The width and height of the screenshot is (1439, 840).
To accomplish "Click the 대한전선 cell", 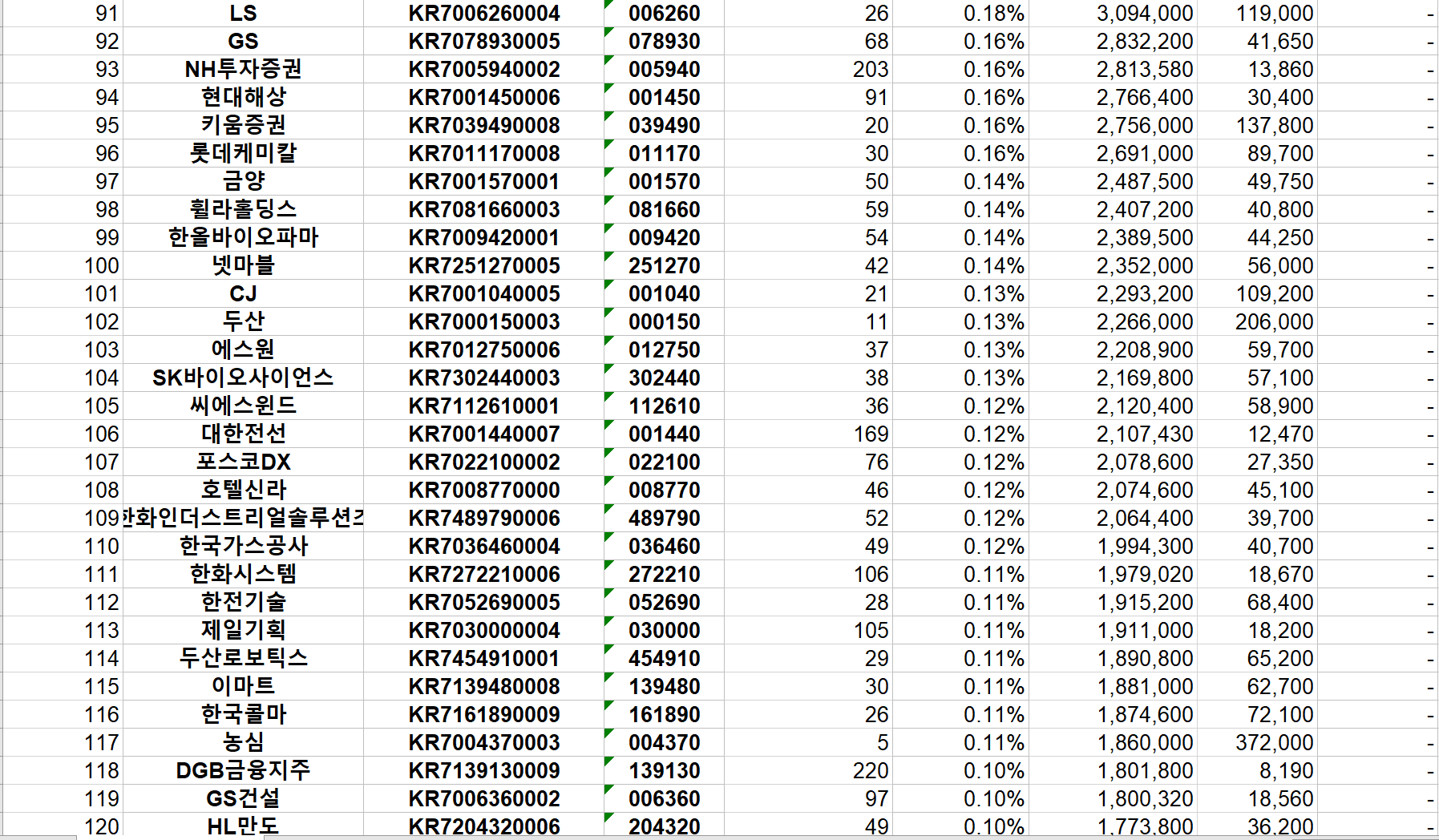I will click(243, 434).
